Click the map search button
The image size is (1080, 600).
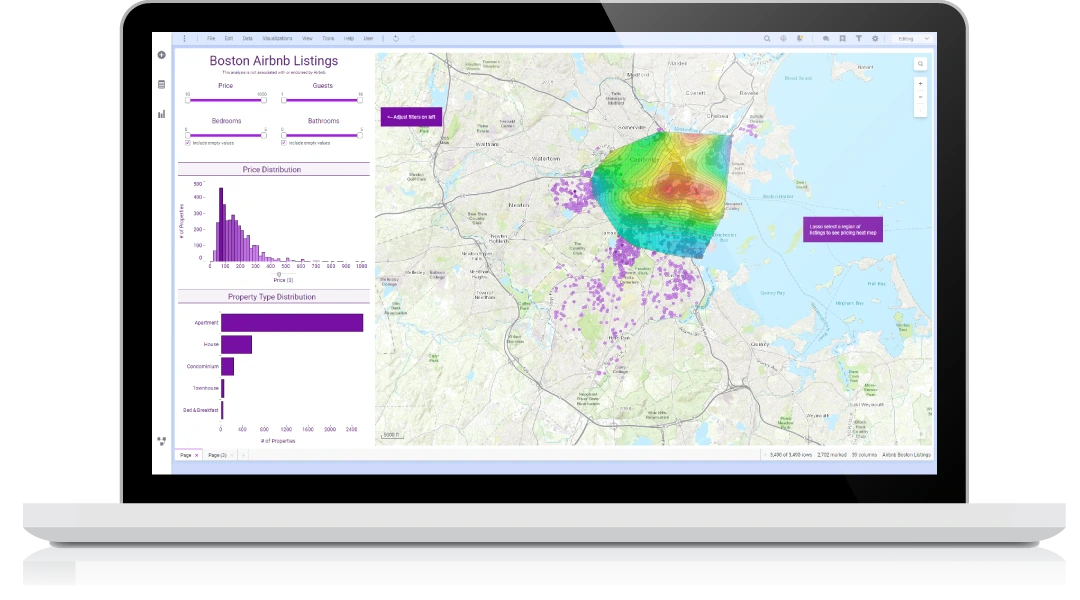(x=920, y=64)
